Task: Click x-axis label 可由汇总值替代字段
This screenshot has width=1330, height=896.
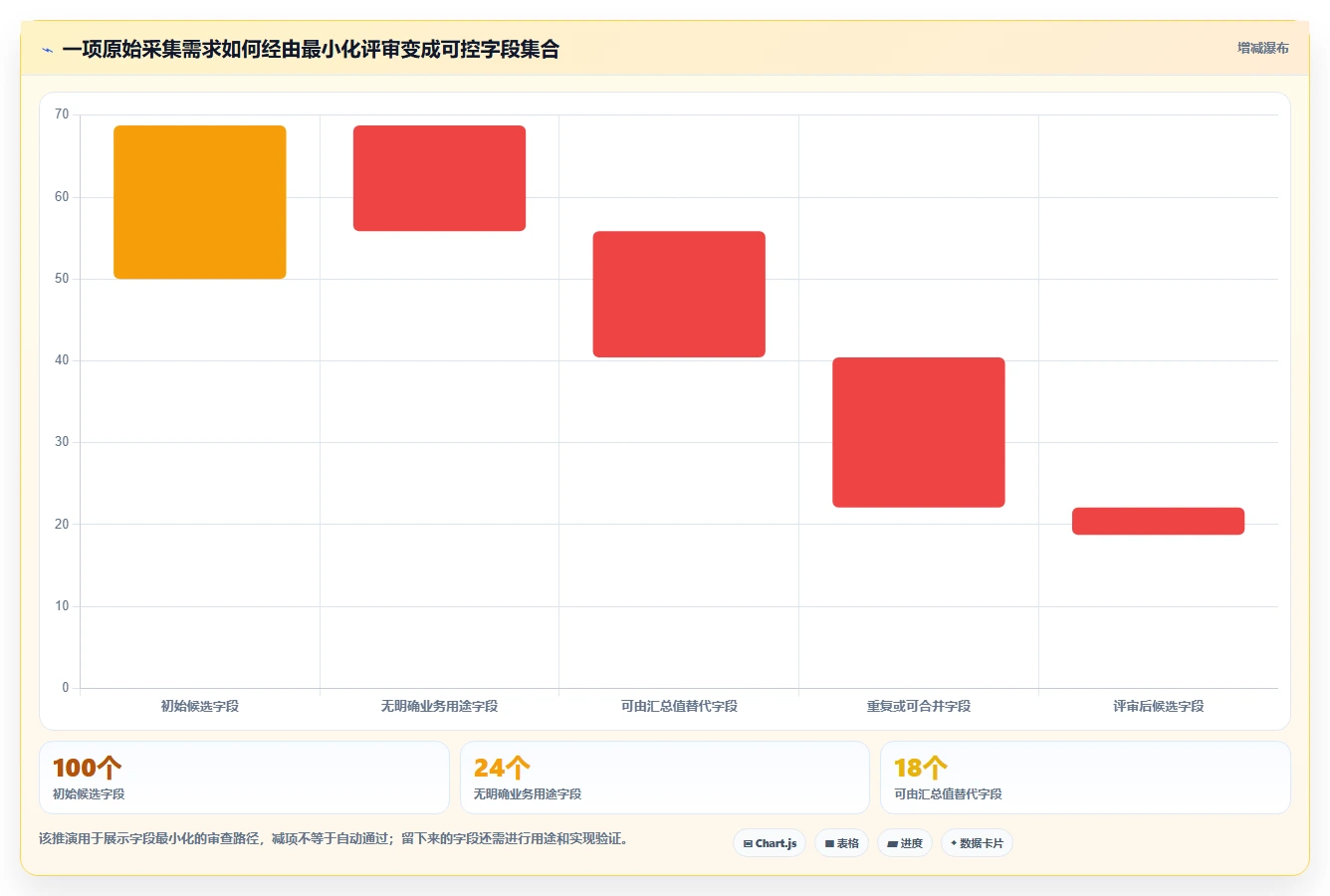Action: click(x=679, y=706)
